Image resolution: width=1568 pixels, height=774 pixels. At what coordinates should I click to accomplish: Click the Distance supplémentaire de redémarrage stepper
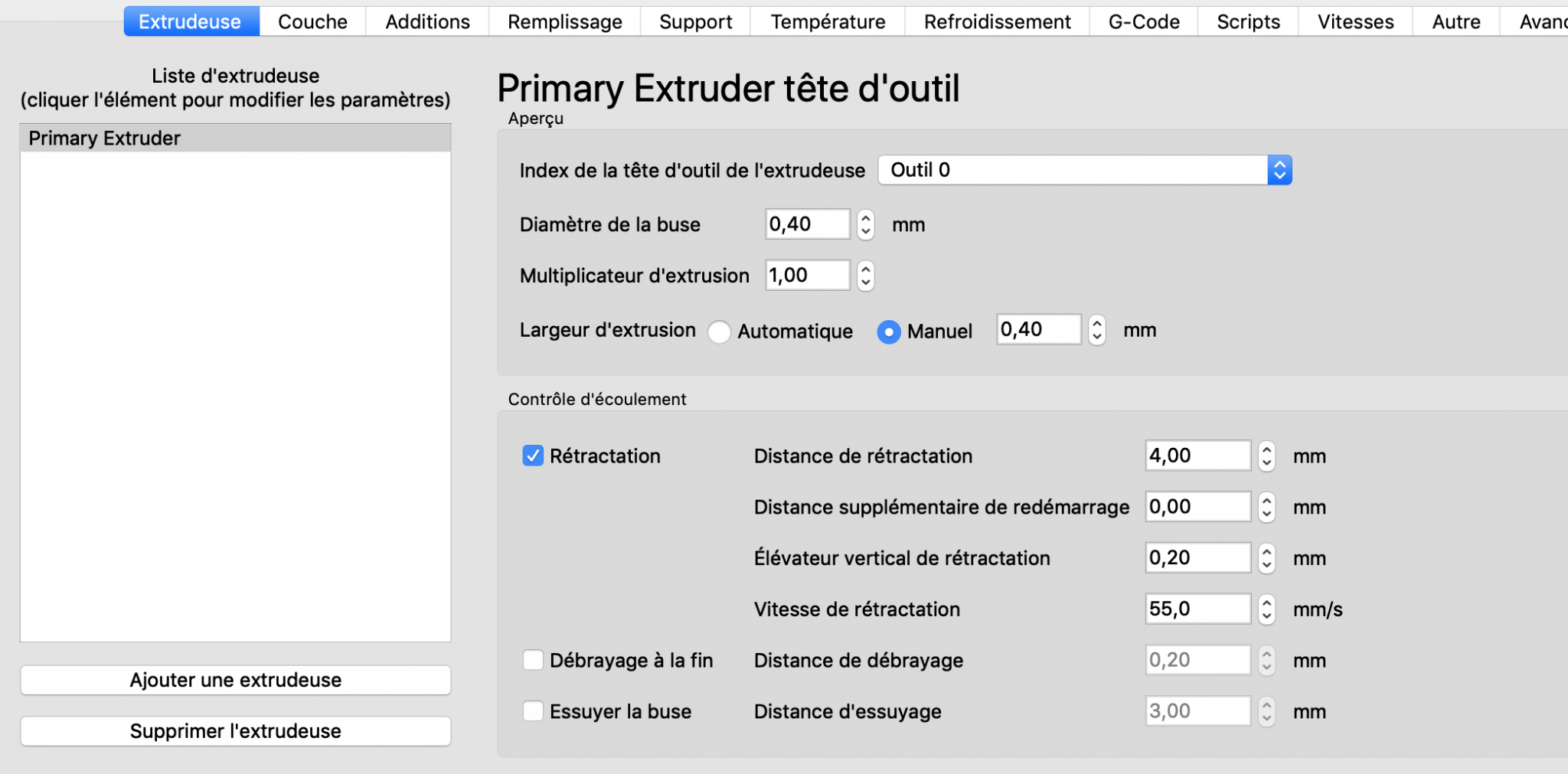coord(1267,507)
